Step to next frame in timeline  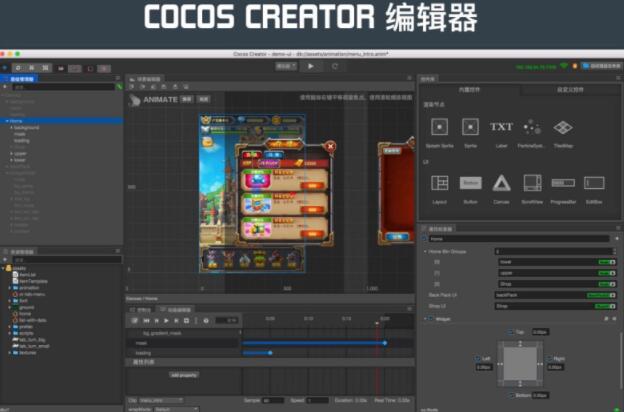(x=176, y=320)
